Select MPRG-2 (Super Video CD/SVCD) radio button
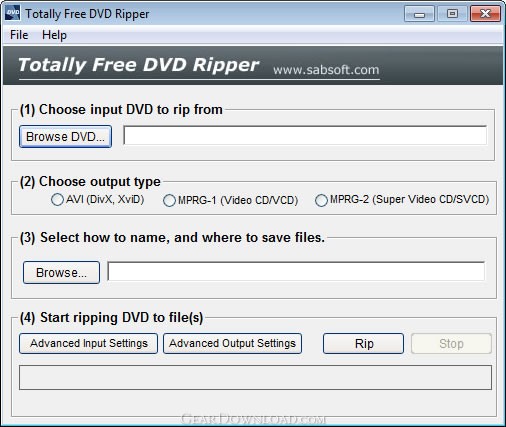Viewport: 506px width, 427px height. tap(321, 200)
